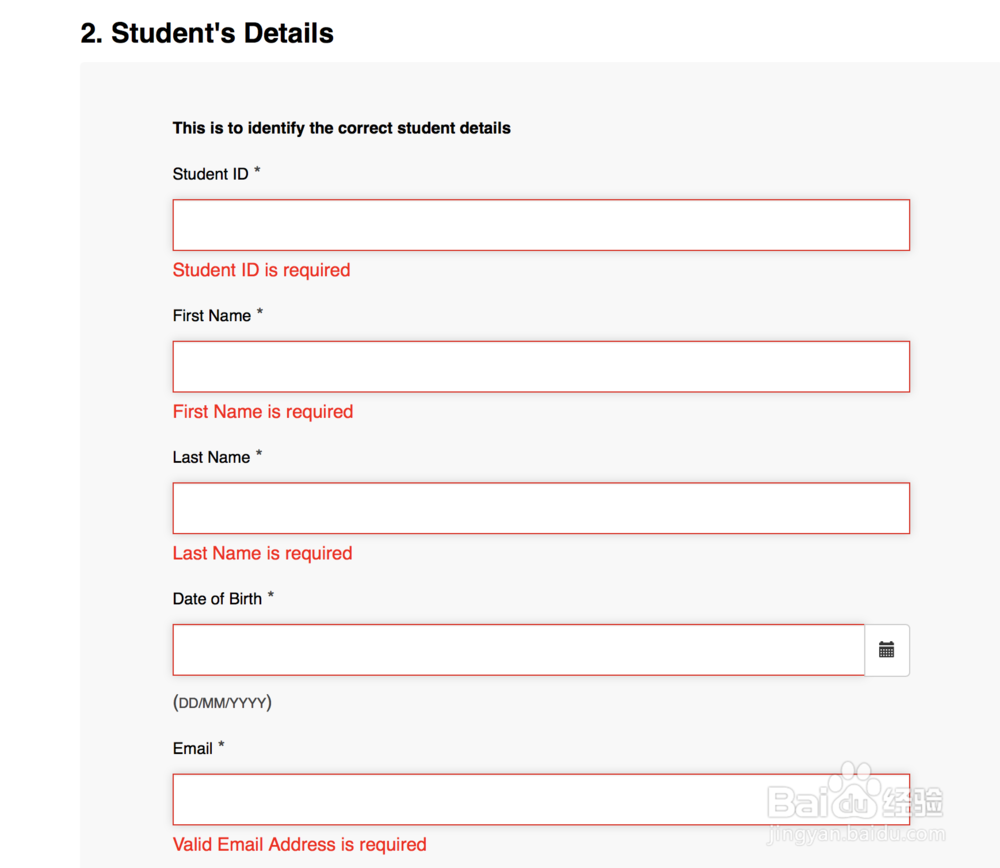Screen dimensions: 1000x868
Task: Click the "Student ID" field label
Action: pos(210,174)
